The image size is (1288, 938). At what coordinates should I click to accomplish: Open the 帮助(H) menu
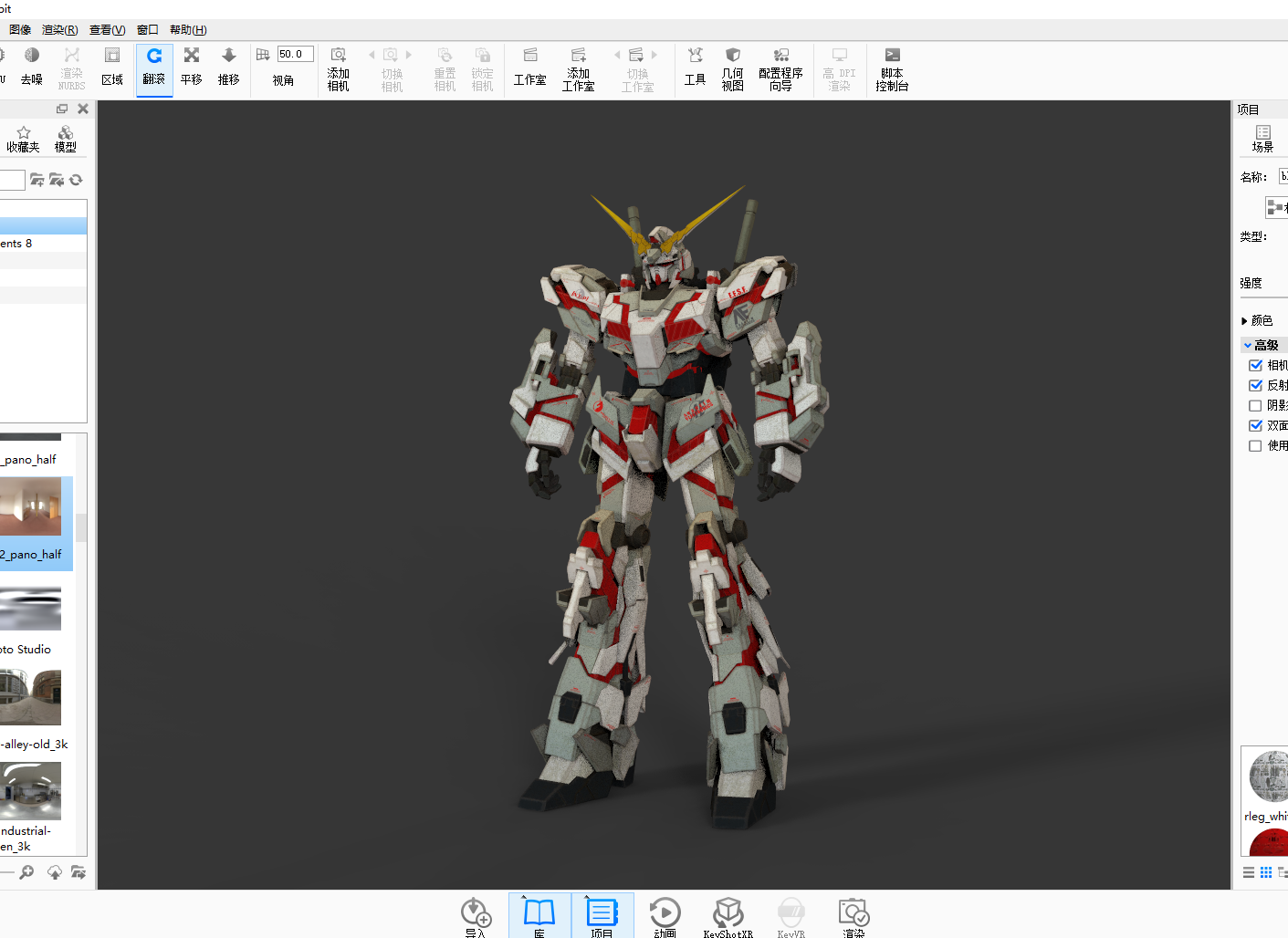pos(188,30)
